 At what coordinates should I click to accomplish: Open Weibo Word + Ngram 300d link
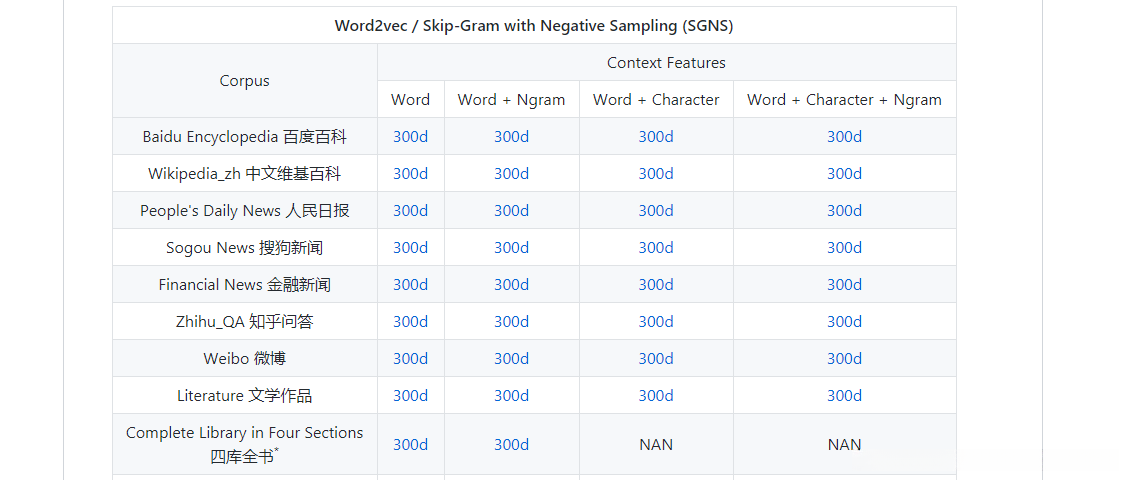pos(512,358)
